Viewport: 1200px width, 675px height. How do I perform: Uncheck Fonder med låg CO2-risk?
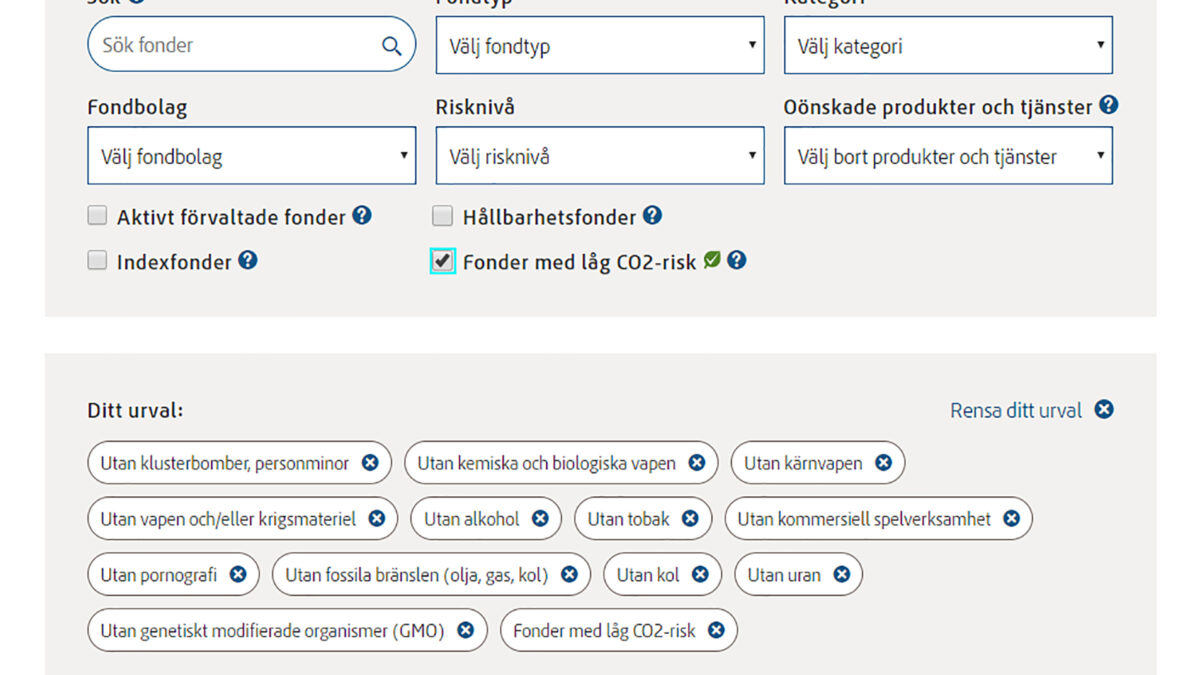(x=442, y=261)
